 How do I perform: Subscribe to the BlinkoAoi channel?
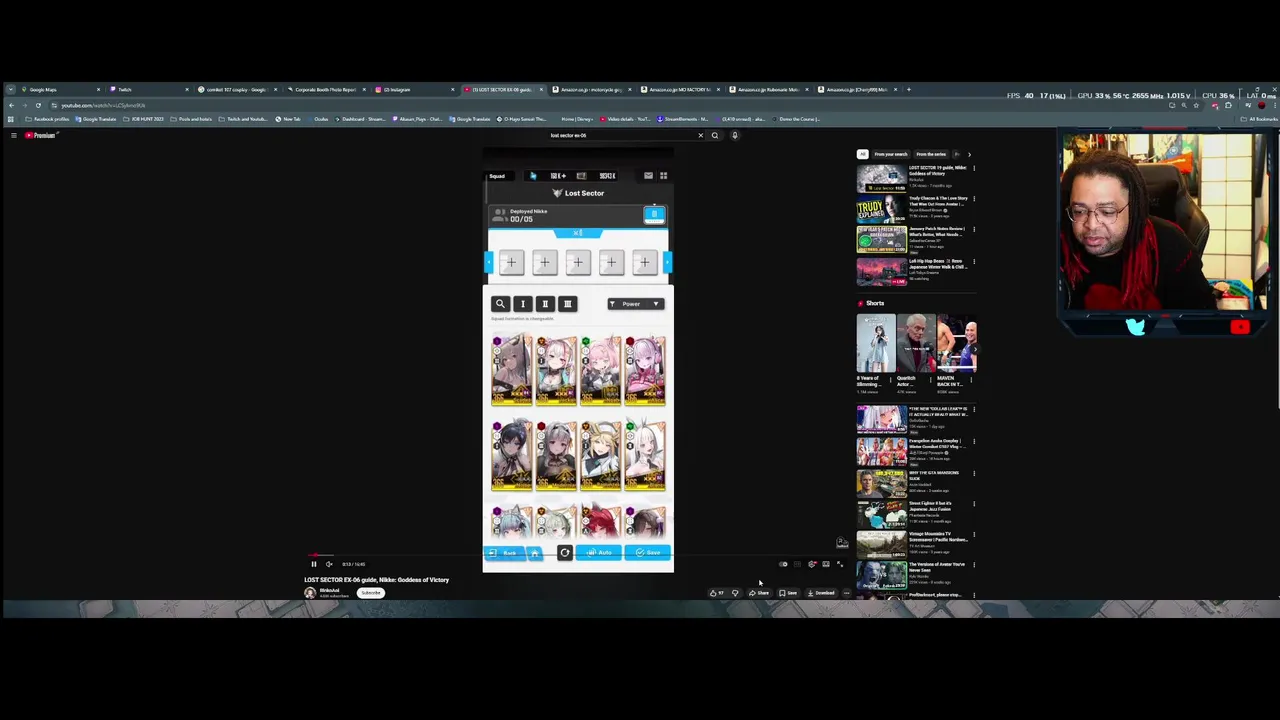pos(371,593)
